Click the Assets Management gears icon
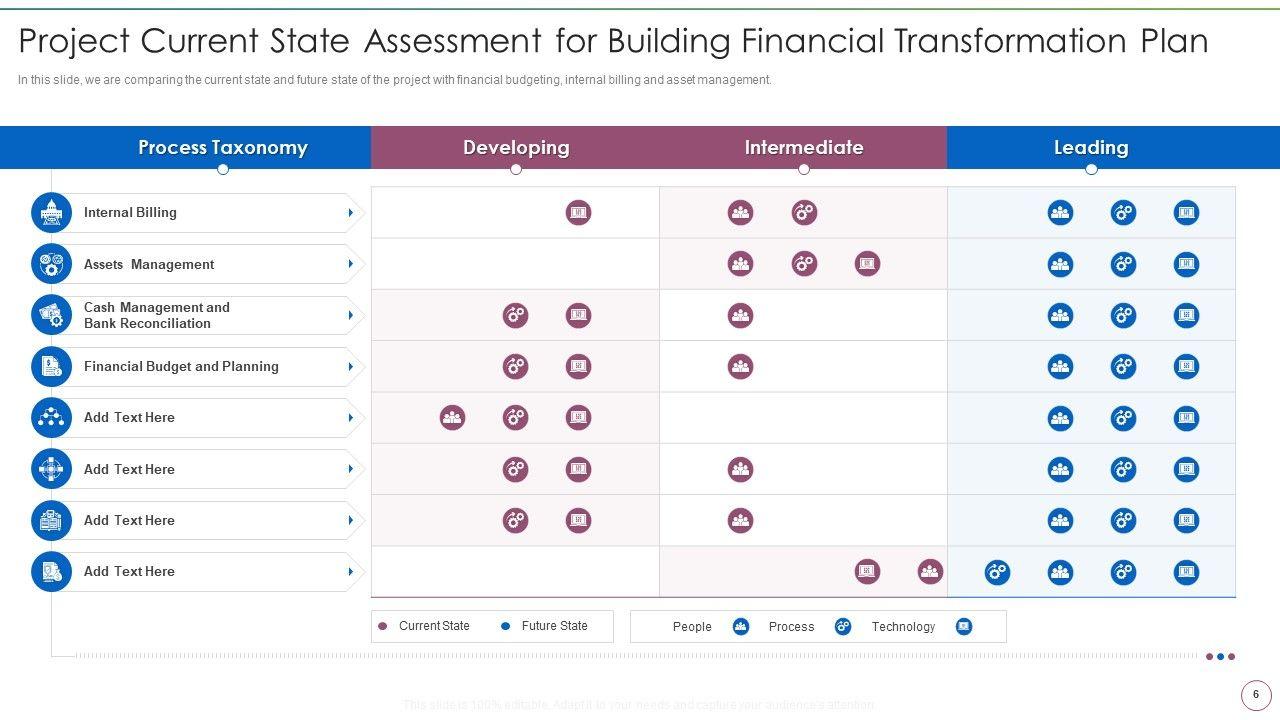The height and width of the screenshot is (720, 1280). [x=51, y=265]
